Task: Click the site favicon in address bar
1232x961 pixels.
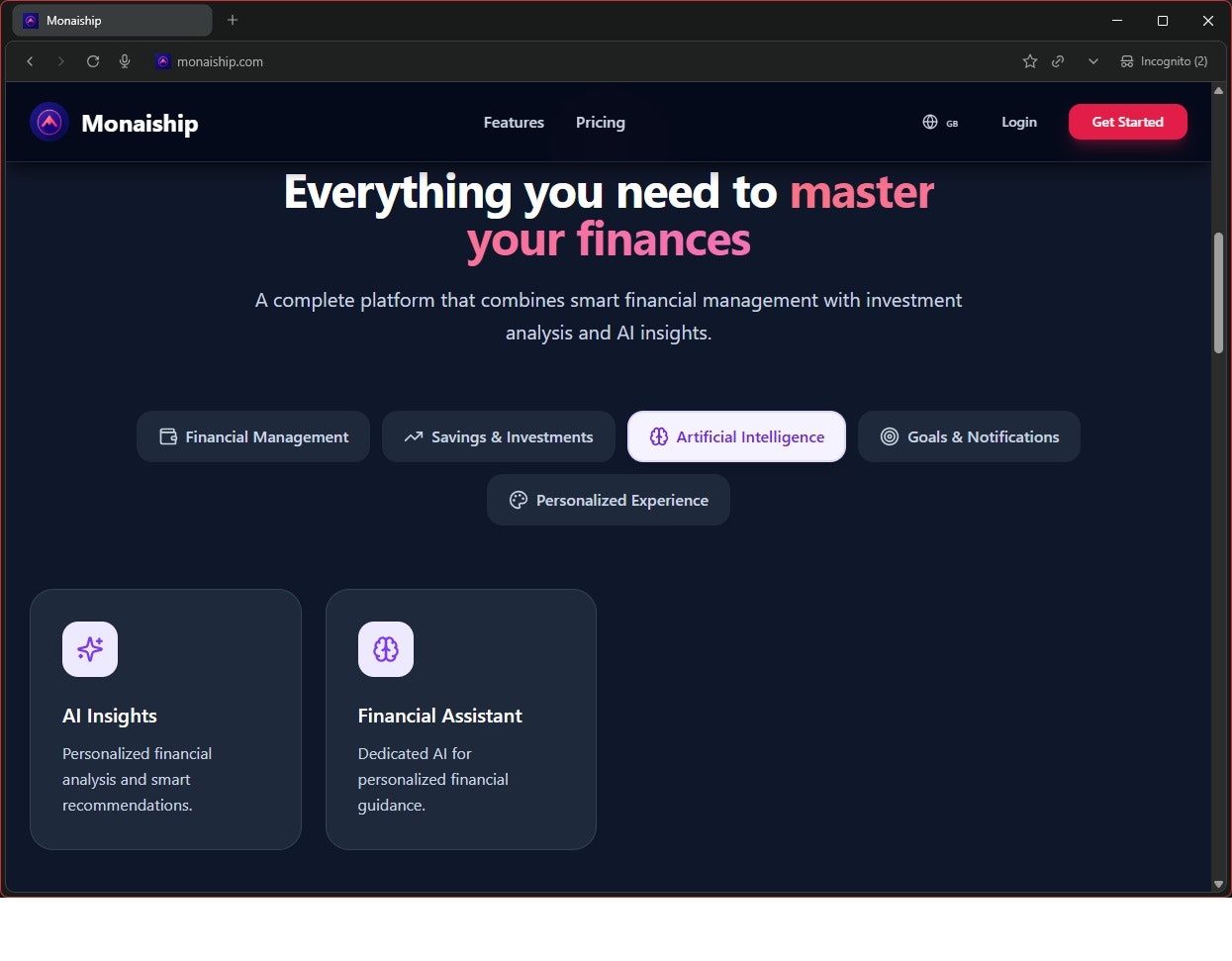Action: pyautogui.click(x=163, y=61)
